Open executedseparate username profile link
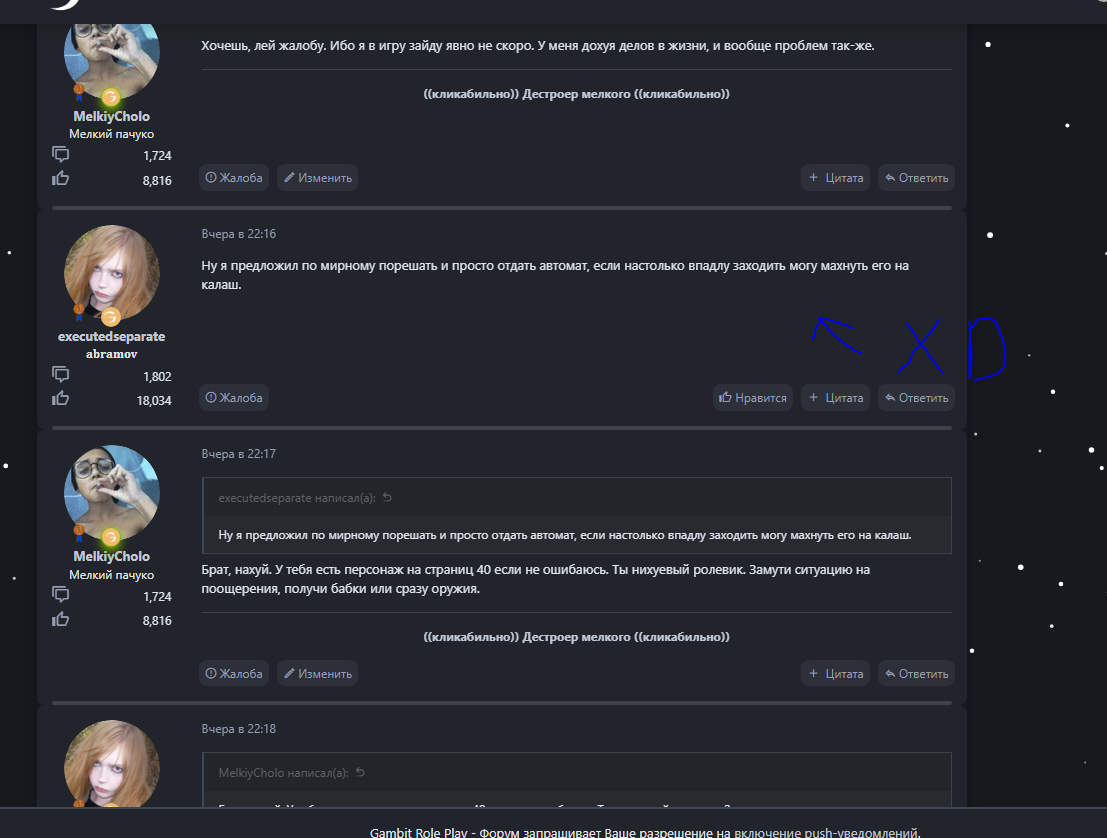Image resolution: width=1107 pixels, height=838 pixels. point(112,337)
